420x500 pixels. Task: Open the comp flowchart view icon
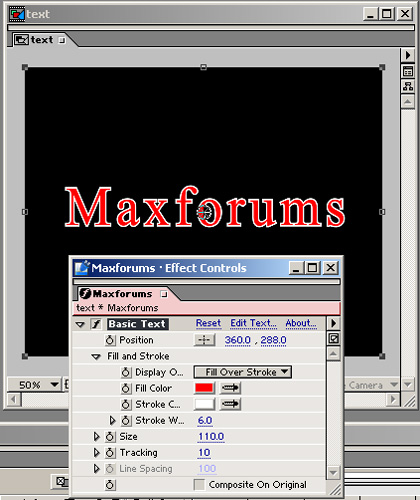point(408,86)
